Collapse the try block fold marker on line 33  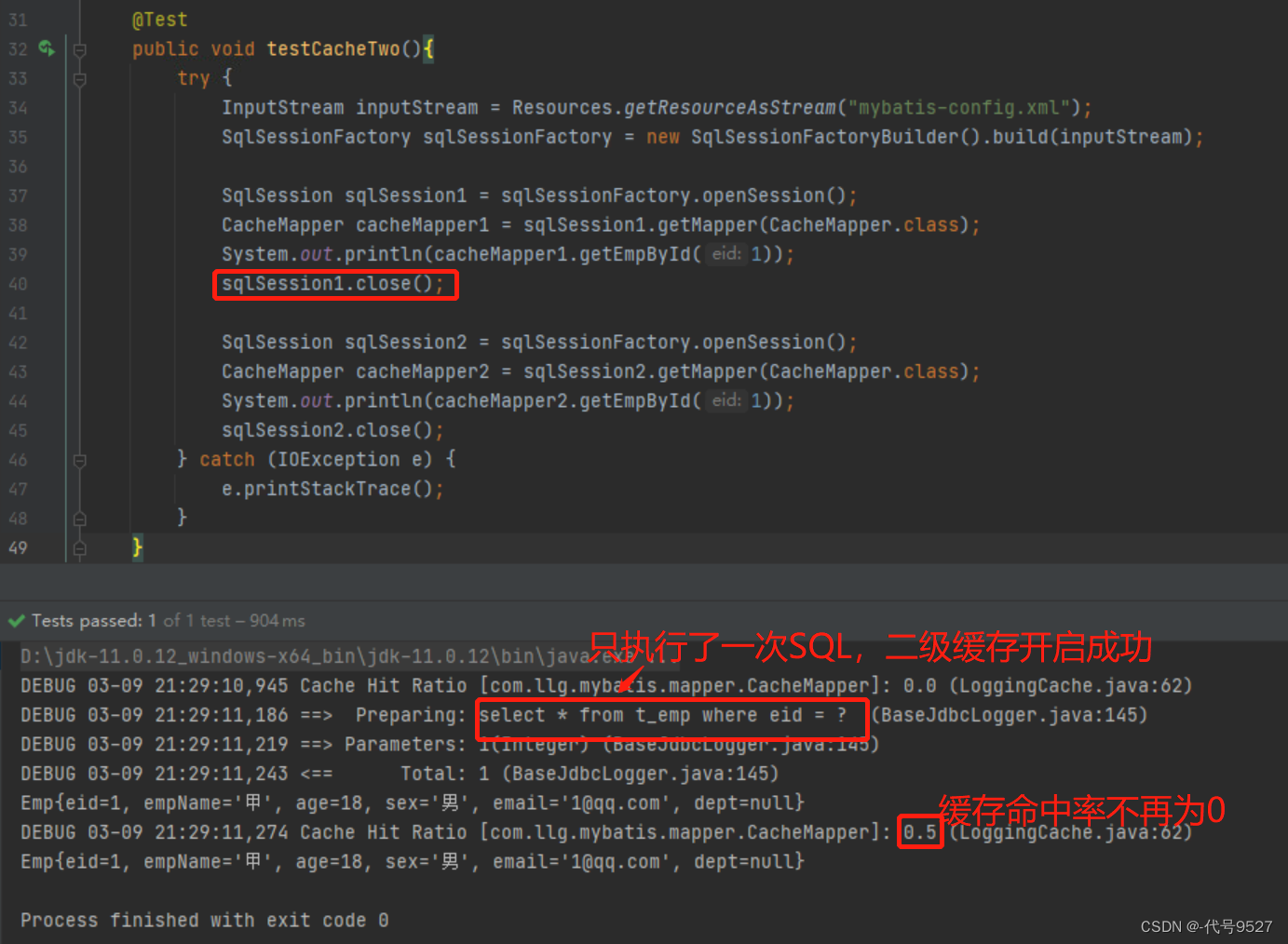[x=80, y=79]
